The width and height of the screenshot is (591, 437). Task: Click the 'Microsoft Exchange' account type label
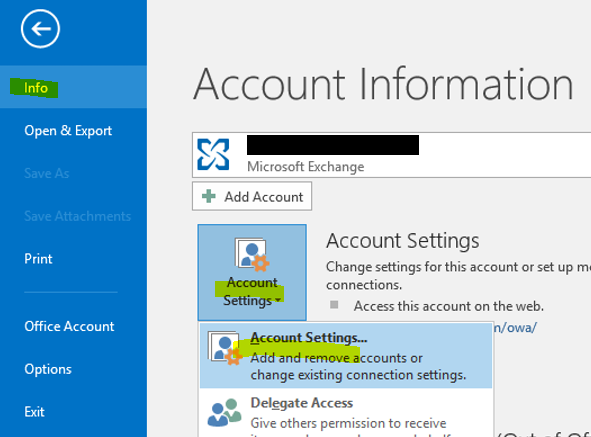[x=305, y=167]
